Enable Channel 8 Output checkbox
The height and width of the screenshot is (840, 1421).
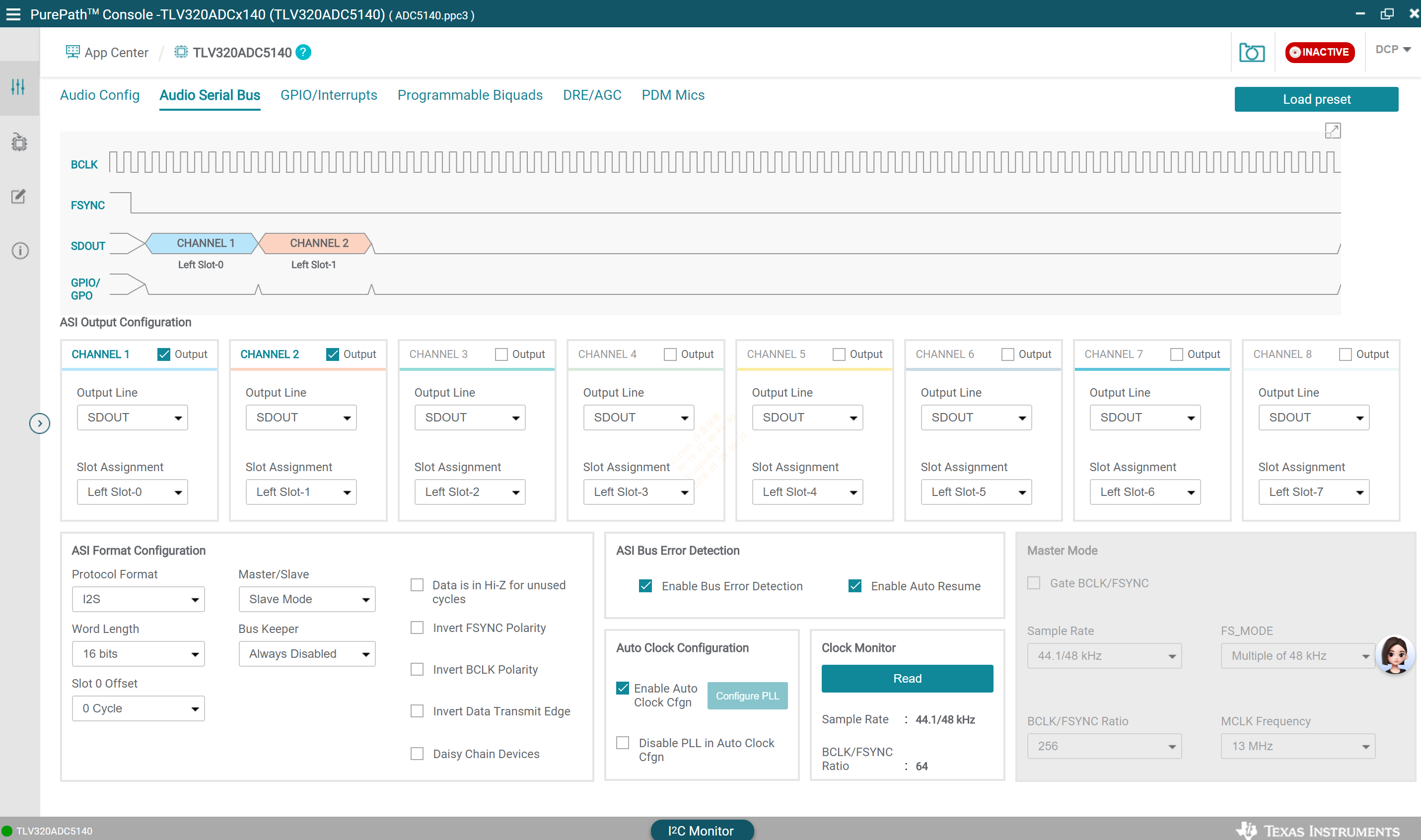[1345, 354]
